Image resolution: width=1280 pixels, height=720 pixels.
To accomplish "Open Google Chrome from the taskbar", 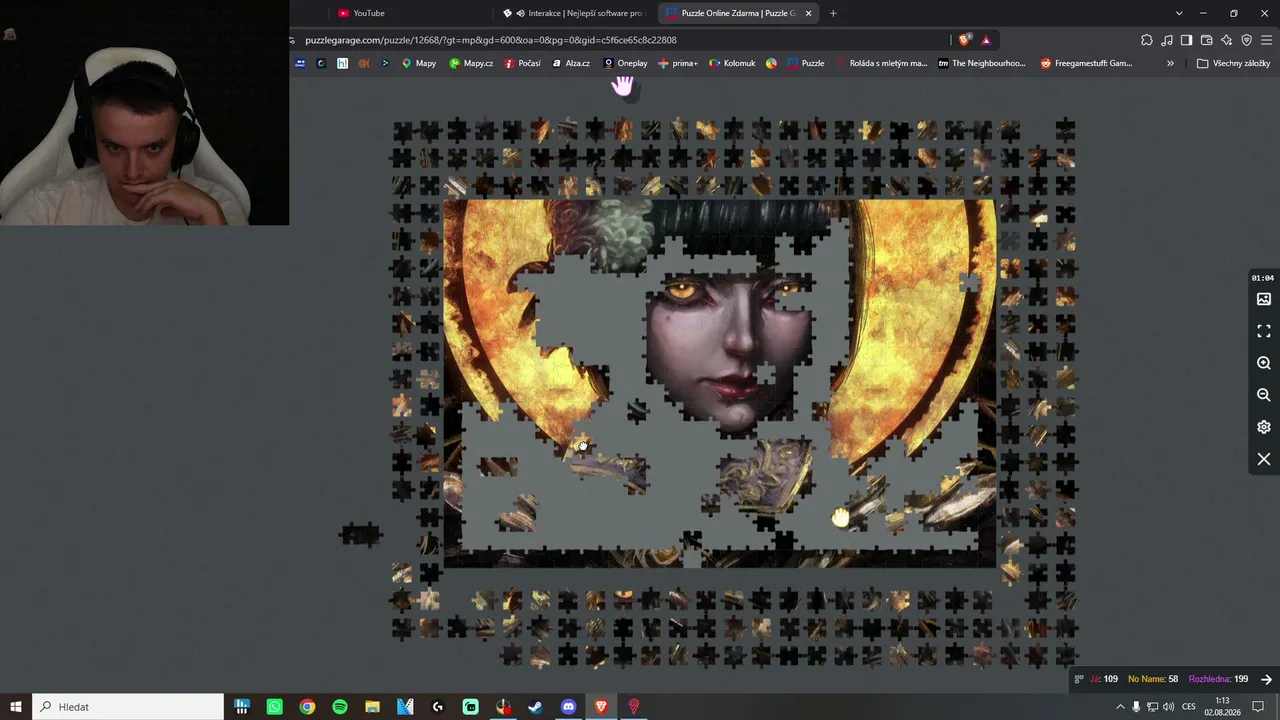I will coord(307,707).
